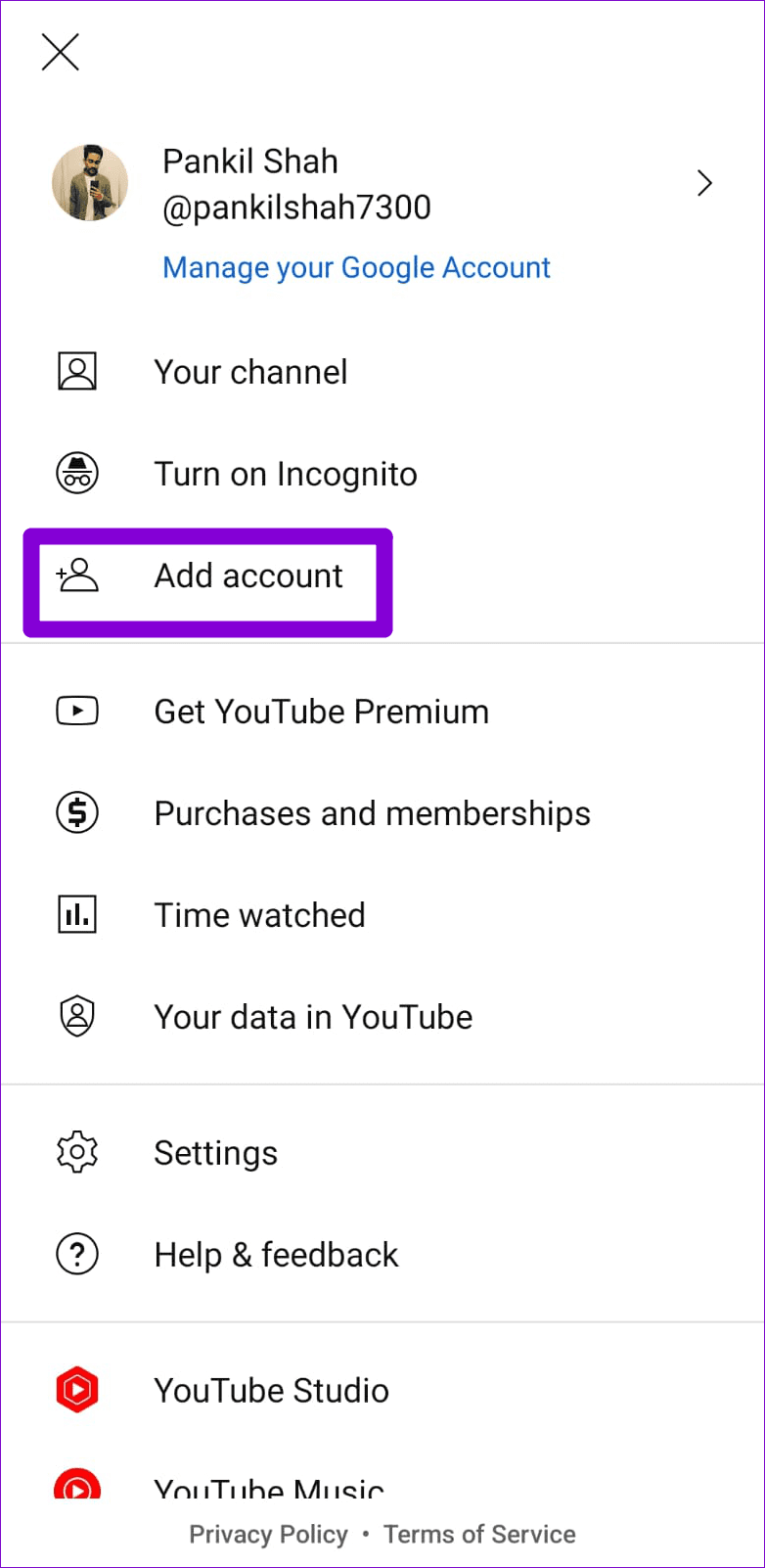Expand the account details chevron

point(704,183)
